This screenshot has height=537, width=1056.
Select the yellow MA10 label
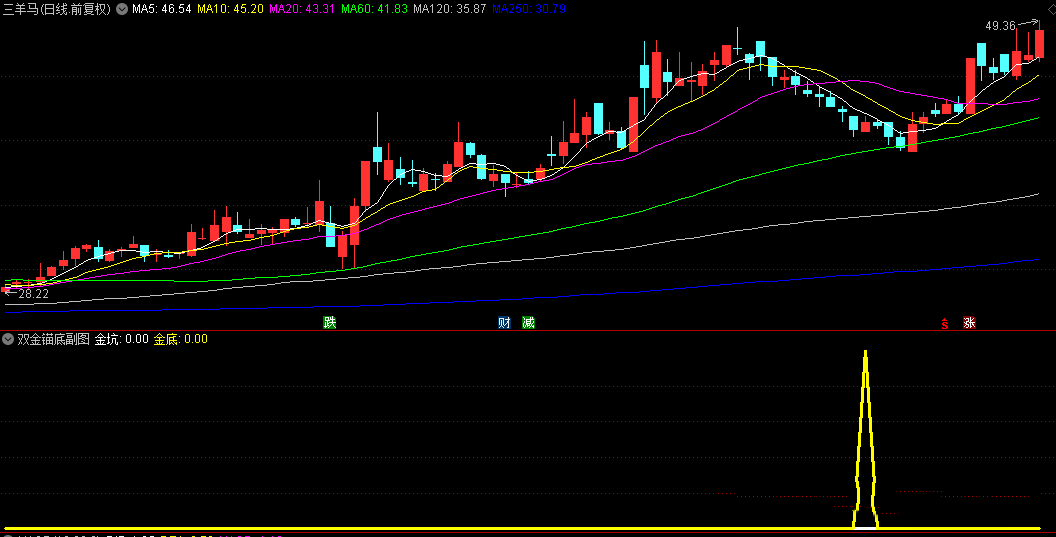(x=230, y=9)
